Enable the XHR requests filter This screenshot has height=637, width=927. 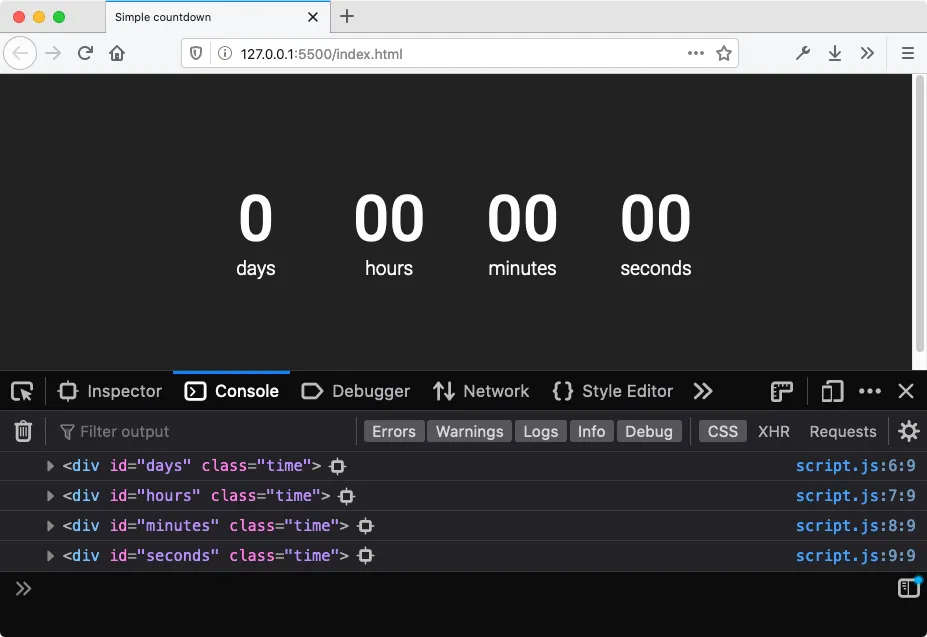click(x=773, y=431)
